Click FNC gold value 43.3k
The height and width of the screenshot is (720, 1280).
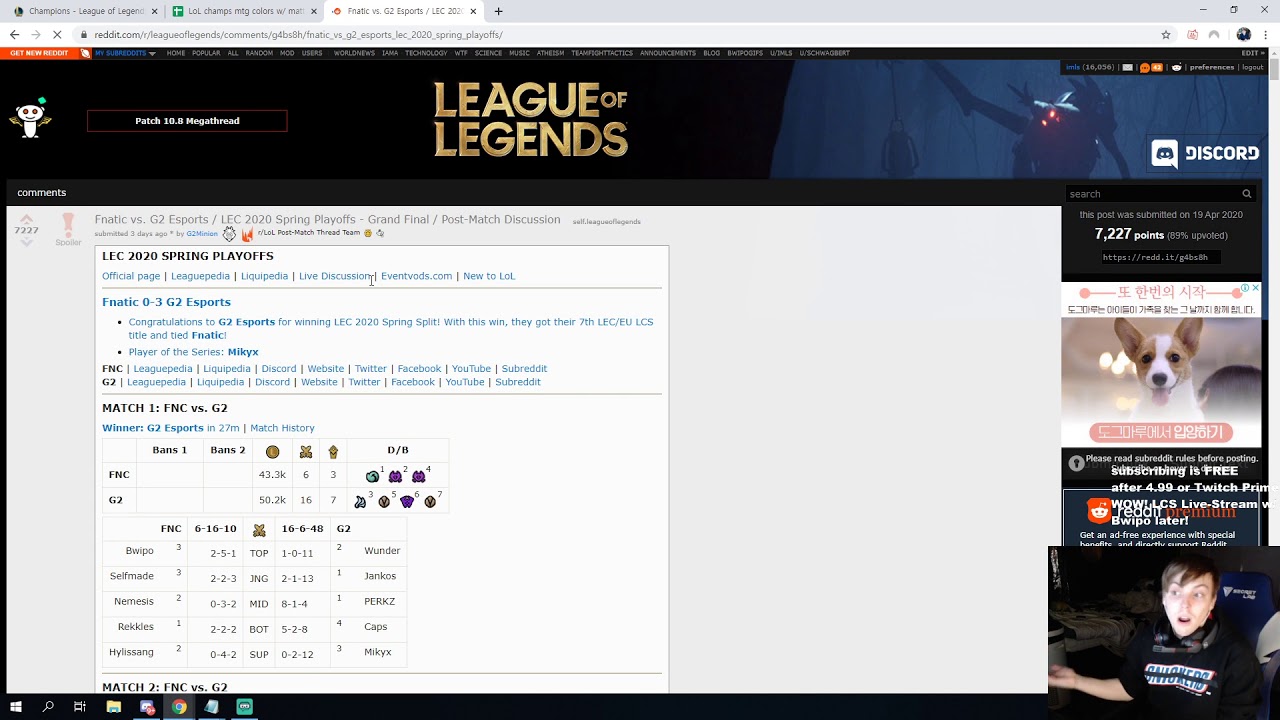coord(272,475)
